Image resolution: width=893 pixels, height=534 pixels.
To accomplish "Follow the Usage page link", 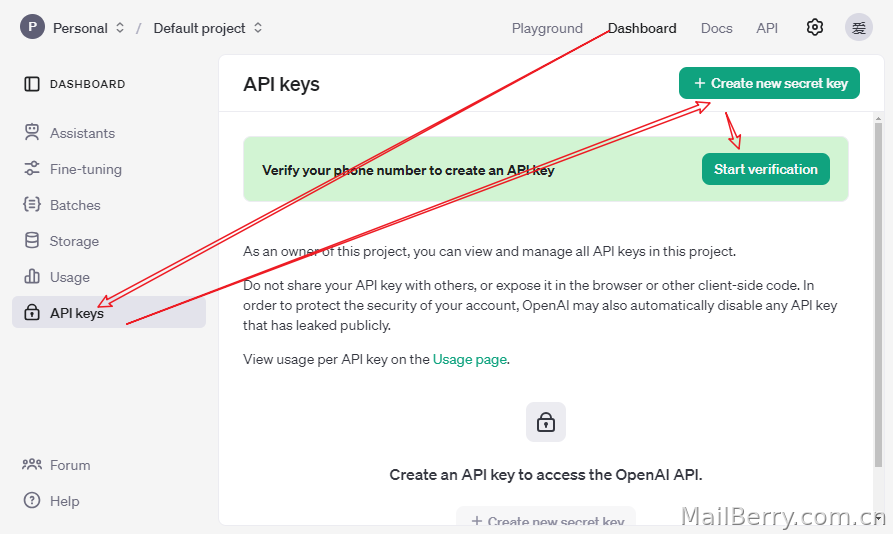I will pos(470,359).
